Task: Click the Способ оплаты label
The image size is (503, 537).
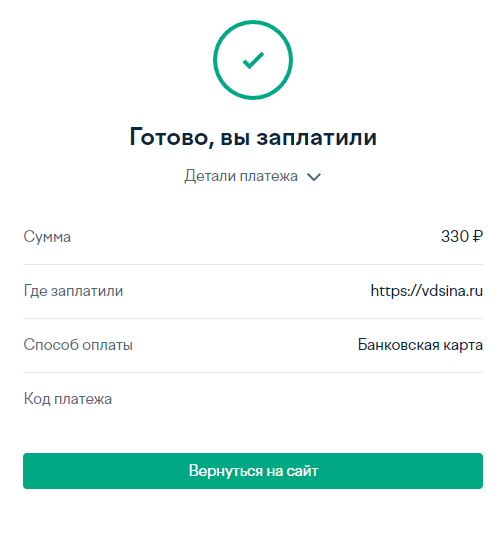Action: [78, 345]
